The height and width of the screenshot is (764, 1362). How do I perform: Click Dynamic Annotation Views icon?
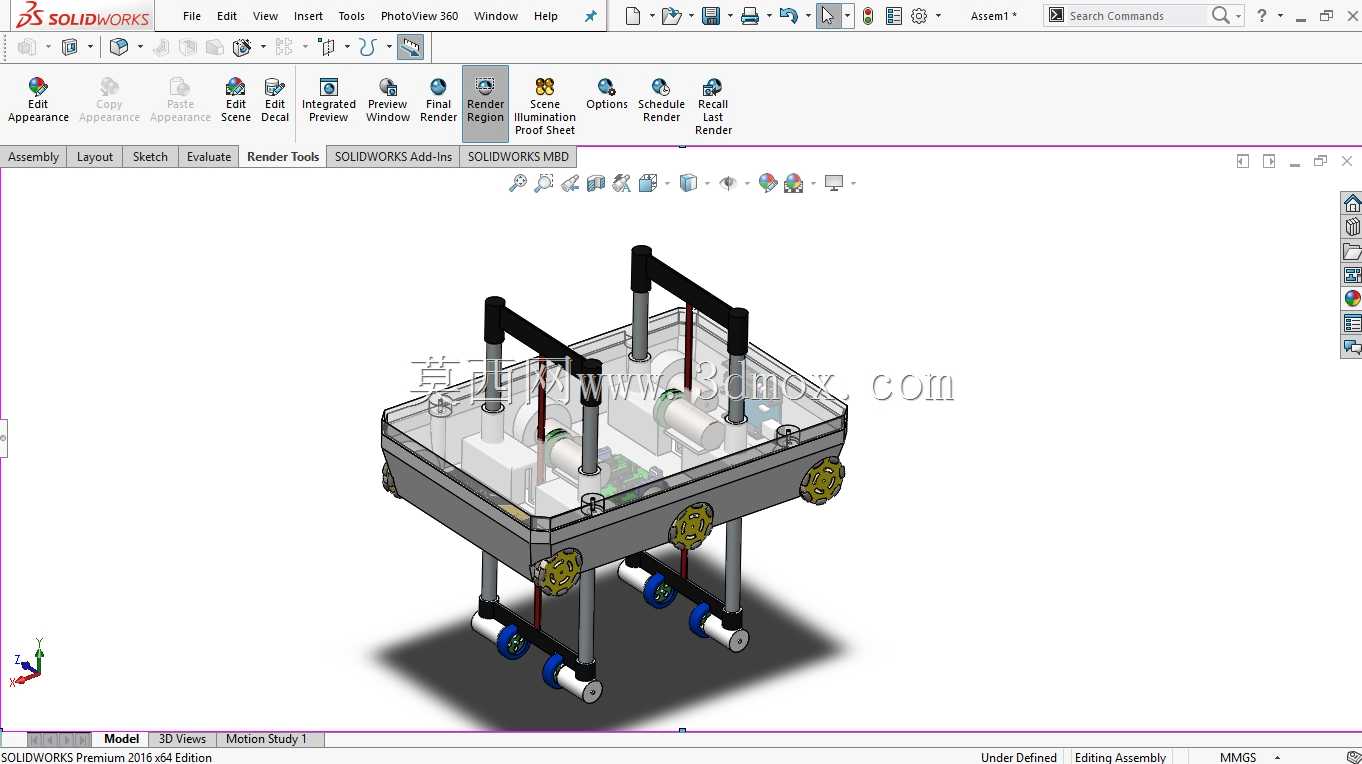point(622,183)
